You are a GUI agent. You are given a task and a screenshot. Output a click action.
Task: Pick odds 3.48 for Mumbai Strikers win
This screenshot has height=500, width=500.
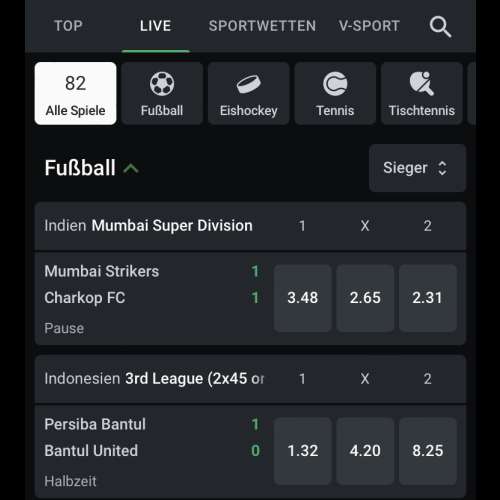(303, 298)
